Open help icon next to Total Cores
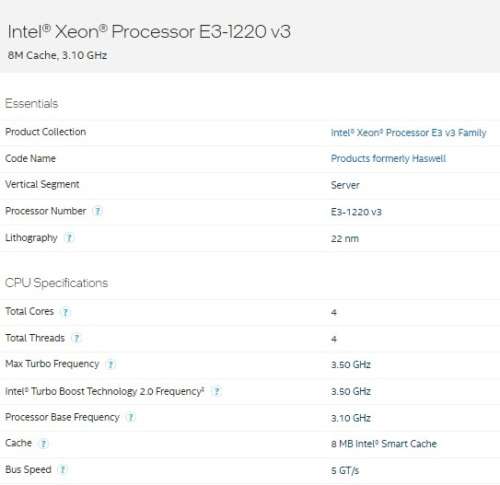The width and height of the screenshot is (500, 485). tap(65, 312)
